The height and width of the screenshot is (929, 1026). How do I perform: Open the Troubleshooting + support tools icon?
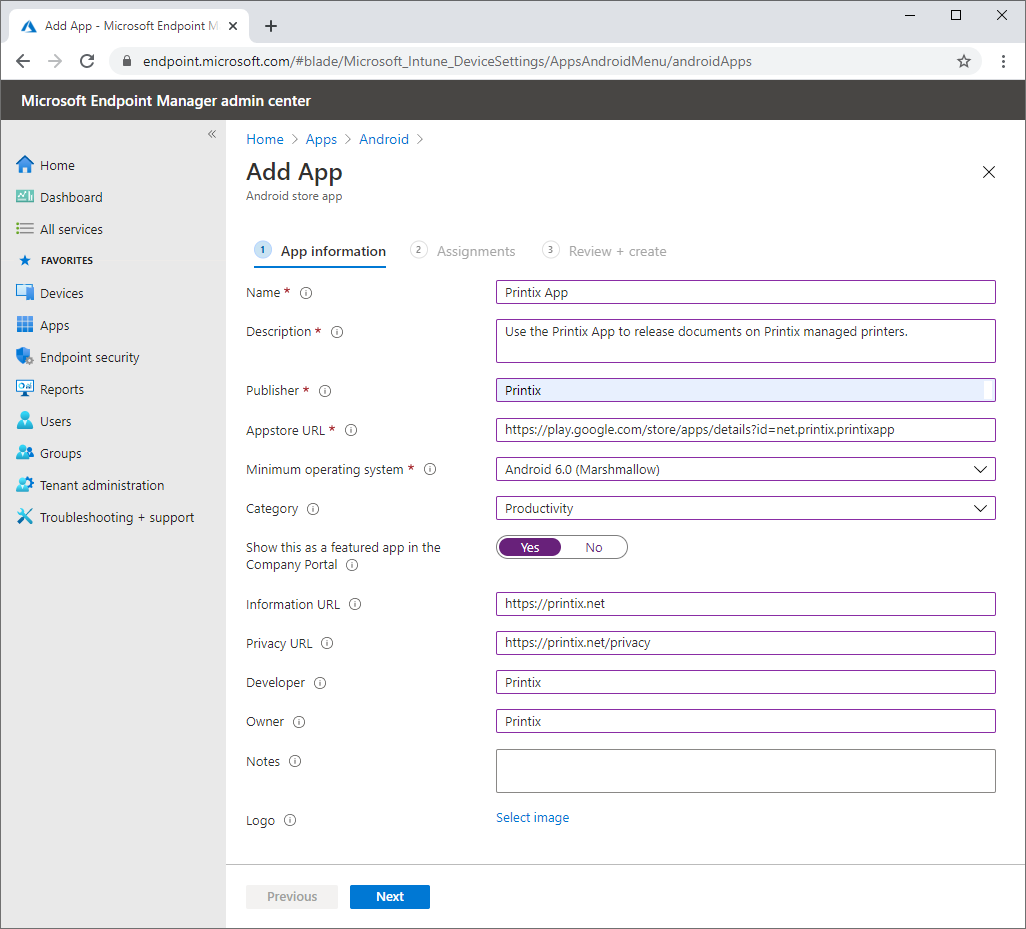[25, 517]
